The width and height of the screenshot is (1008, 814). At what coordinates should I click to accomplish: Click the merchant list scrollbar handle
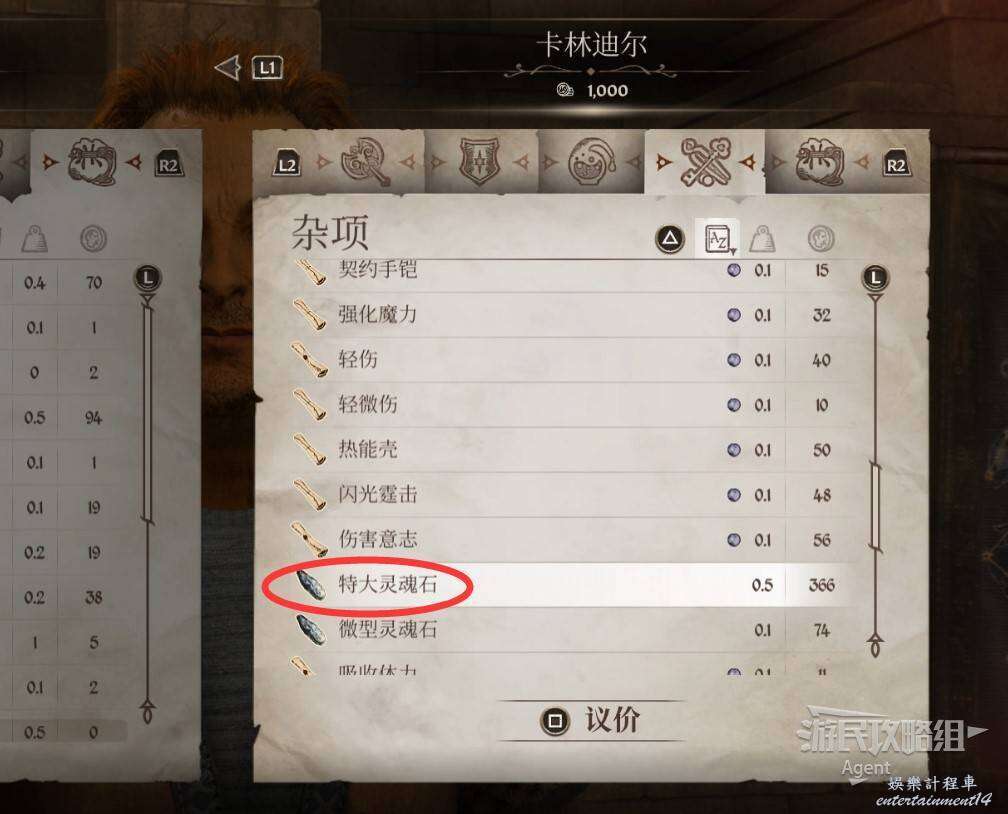click(875, 505)
